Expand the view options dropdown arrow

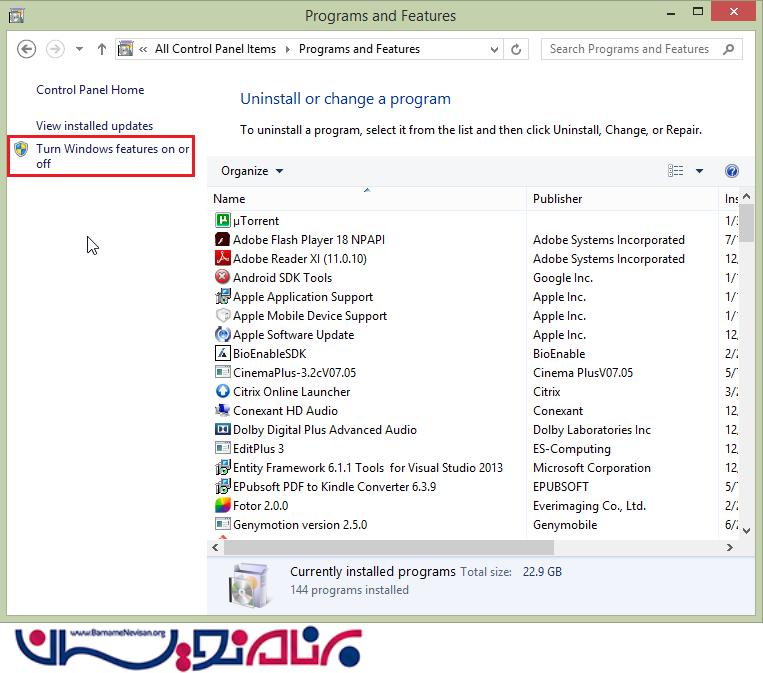coord(699,171)
